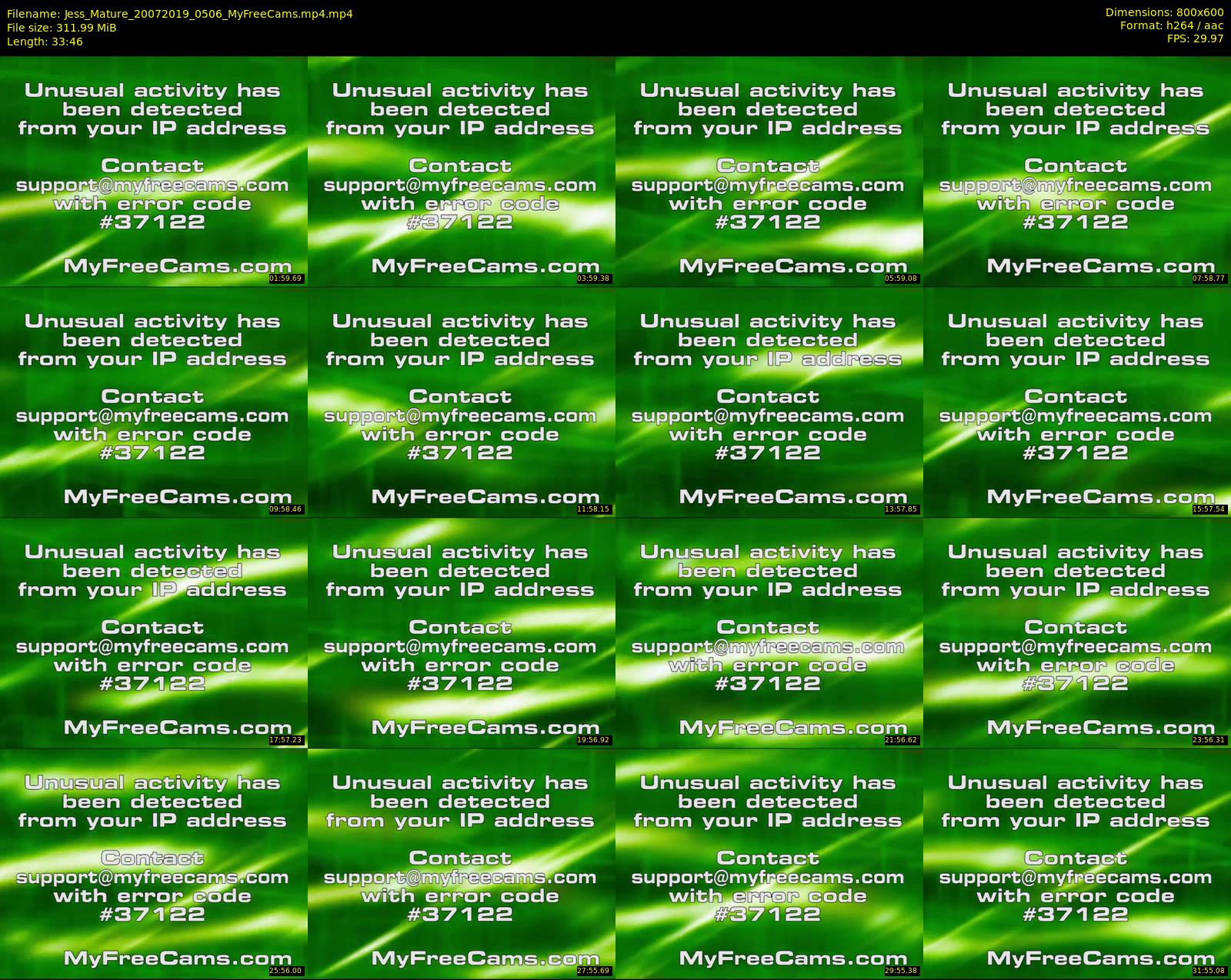Select the frame thumbnail stamped 03:59.38

[462, 171]
